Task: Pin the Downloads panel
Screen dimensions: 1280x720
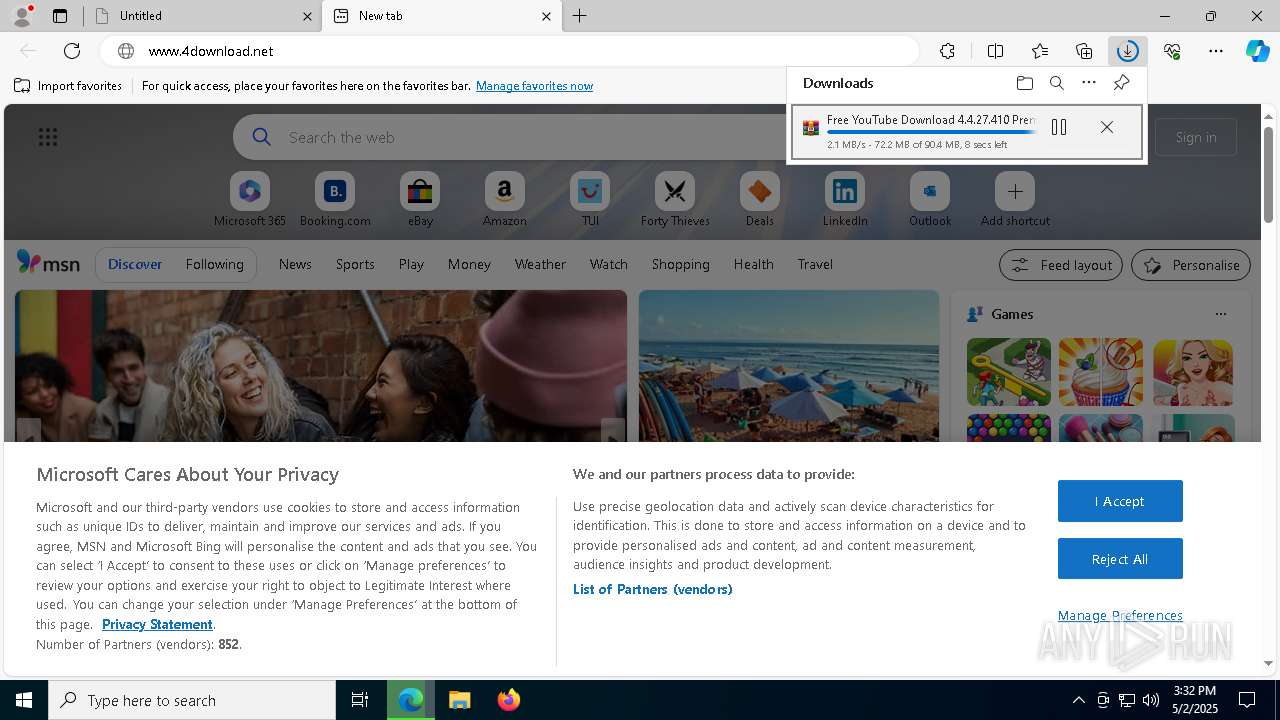Action: pyautogui.click(x=1121, y=83)
